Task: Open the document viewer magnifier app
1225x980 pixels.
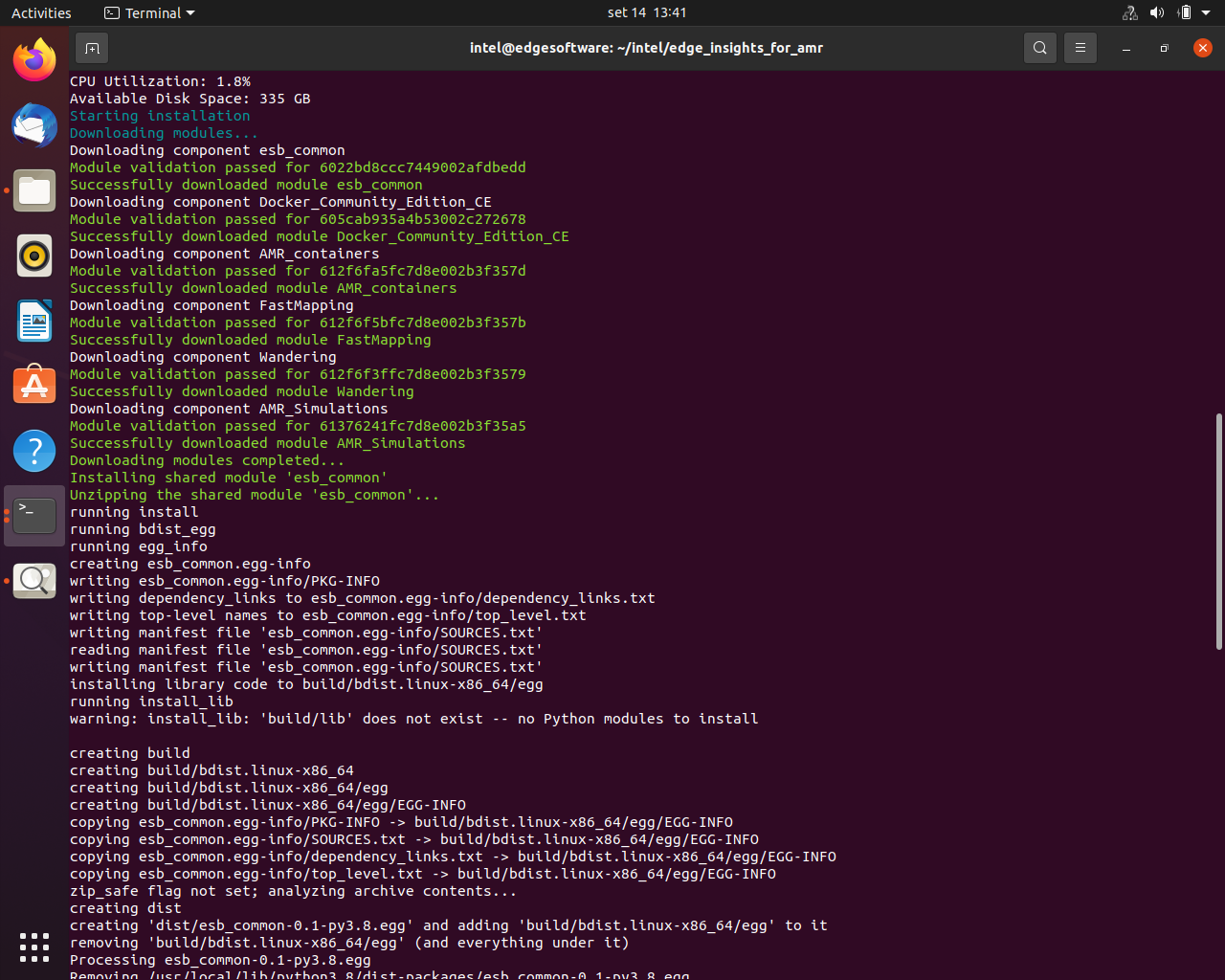Action: tap(34, 581)
